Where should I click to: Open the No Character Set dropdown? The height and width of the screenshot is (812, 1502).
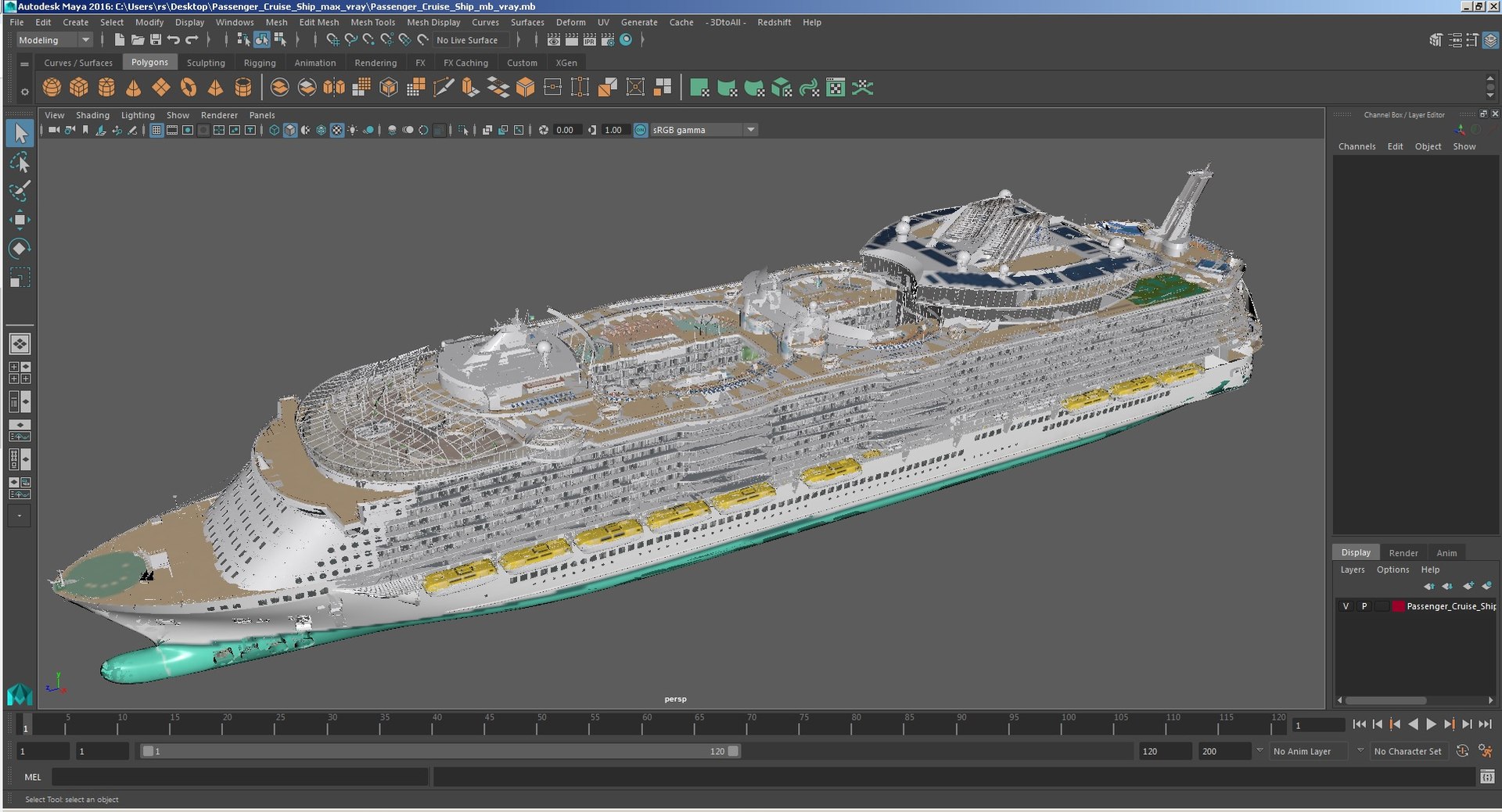(1408, 751)
